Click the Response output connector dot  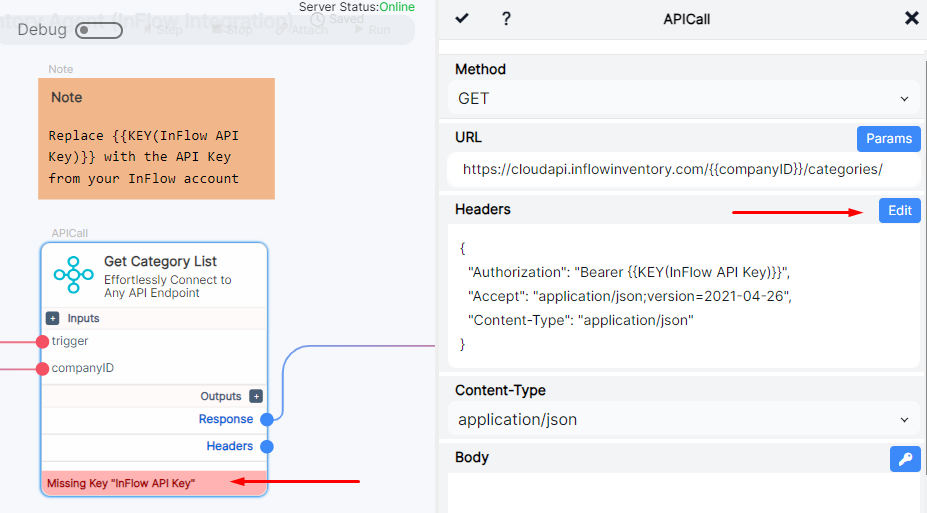pos(267,420)
